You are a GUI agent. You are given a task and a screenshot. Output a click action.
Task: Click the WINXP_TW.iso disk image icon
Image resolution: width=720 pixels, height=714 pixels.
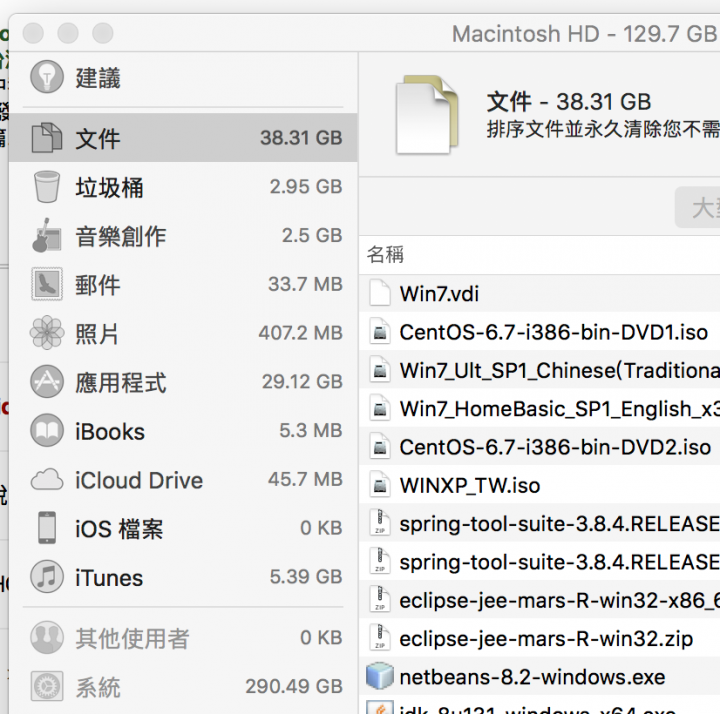pyautogui.click(x=380, y=485)
